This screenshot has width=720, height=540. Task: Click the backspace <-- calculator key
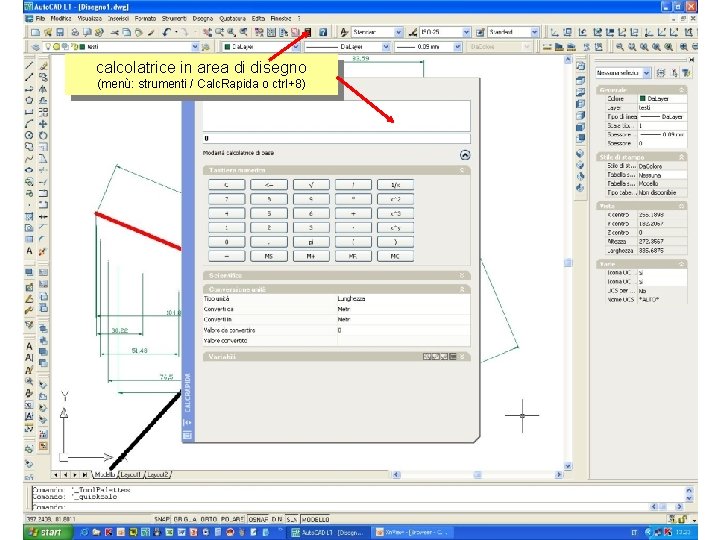(269, 185)
